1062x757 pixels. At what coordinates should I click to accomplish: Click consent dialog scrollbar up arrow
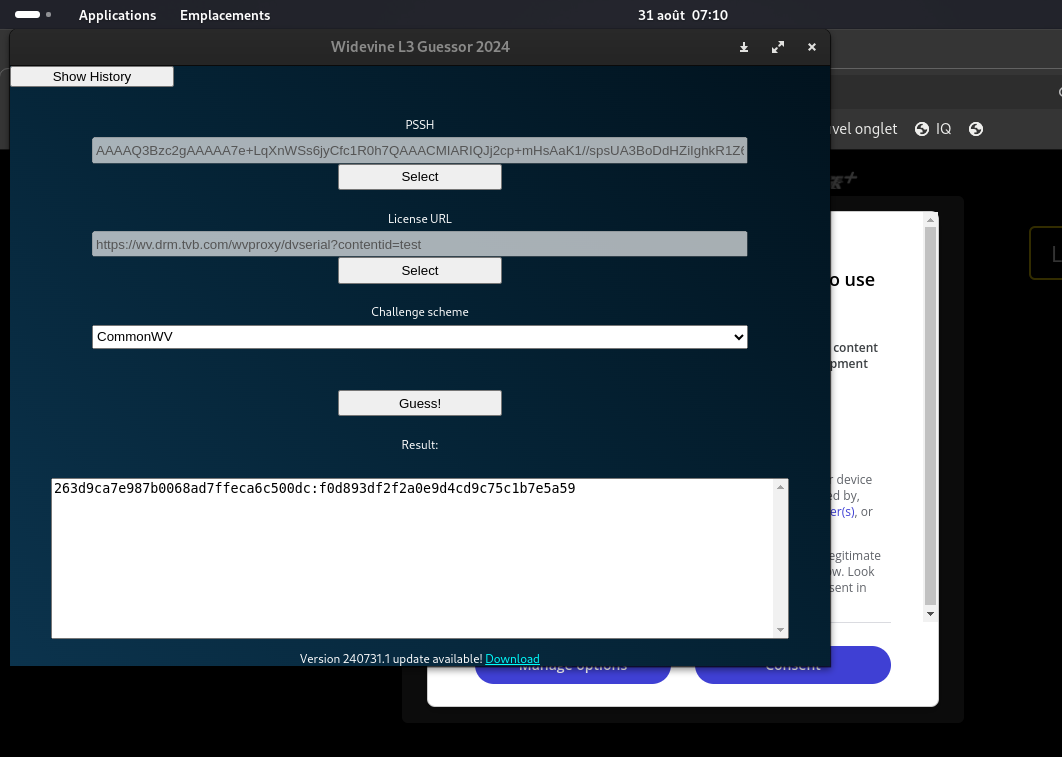point(930,219)
